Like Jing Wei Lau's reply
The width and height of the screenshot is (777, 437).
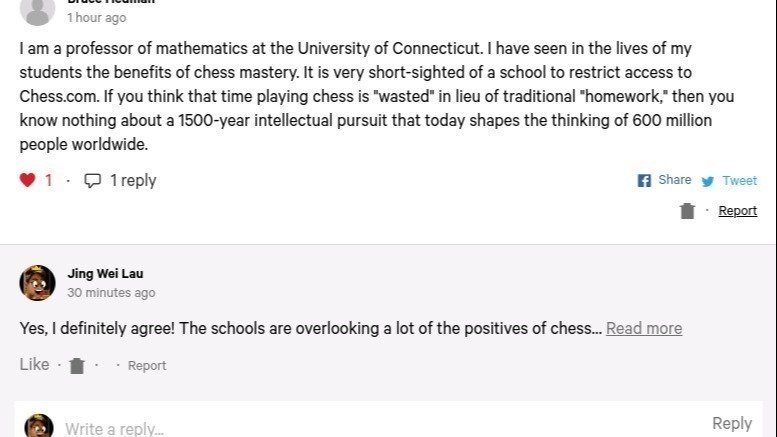pyautogui.click(x=34, y=365)
